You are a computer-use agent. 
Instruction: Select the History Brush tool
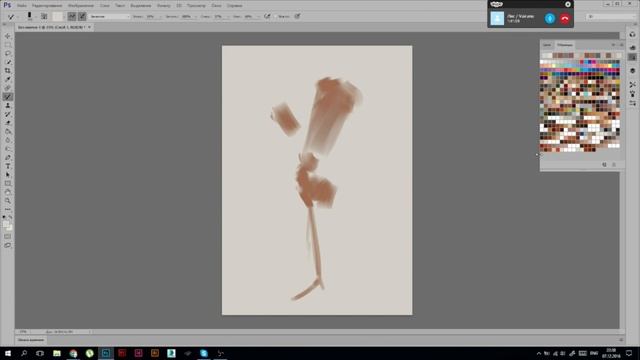coord(8,114)
